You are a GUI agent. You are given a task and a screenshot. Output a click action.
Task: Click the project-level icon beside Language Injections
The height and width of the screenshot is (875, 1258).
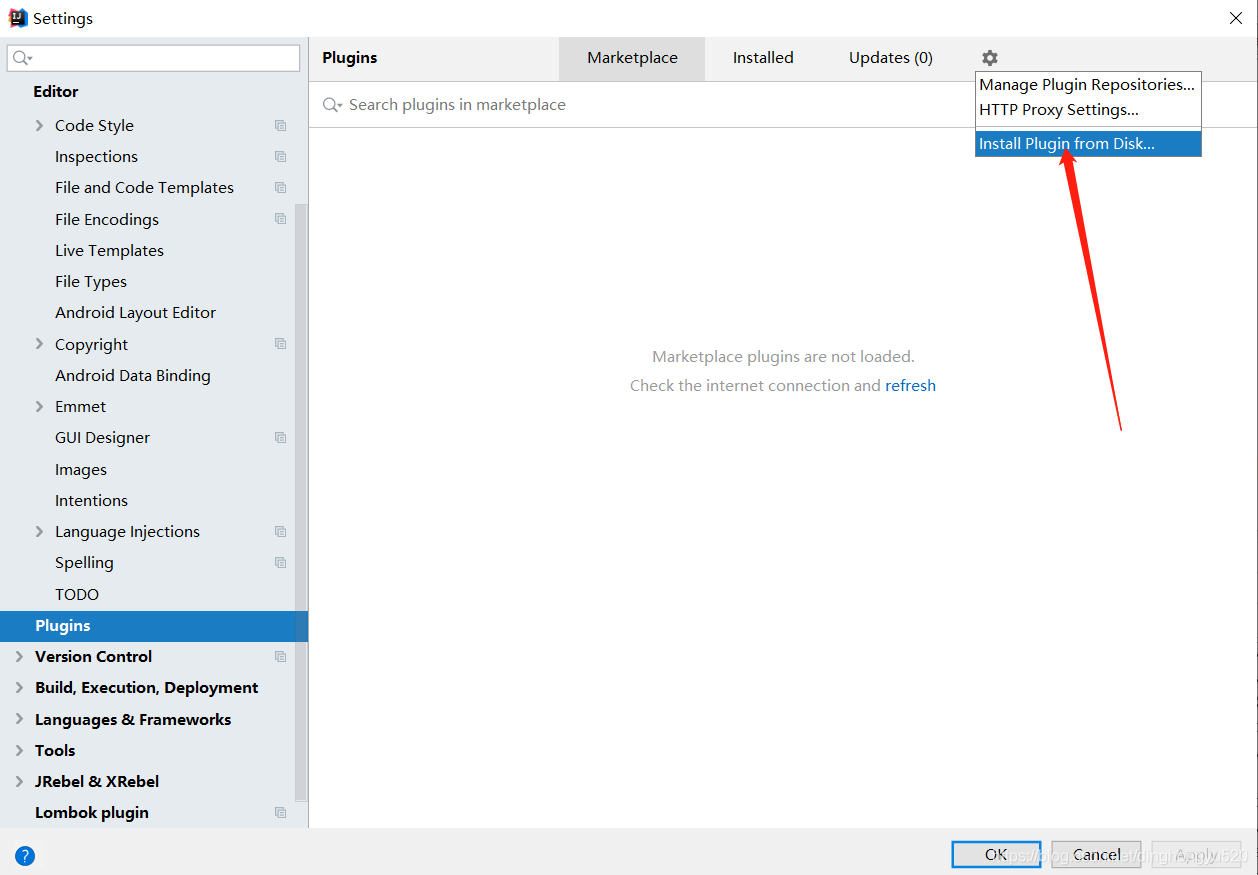tap(280, 532)
